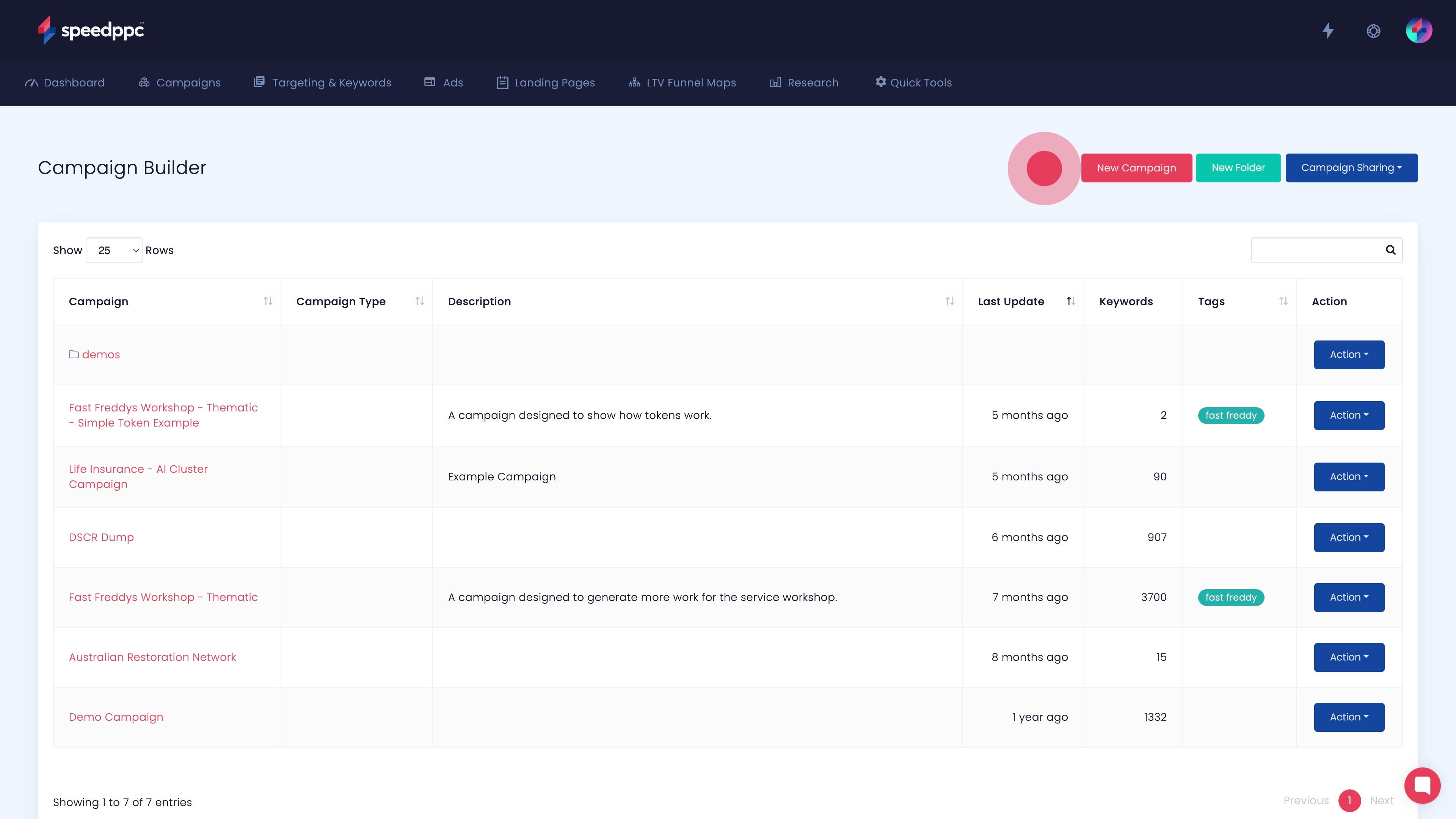This screenshot has height=819, width=1456.
Task: Expand the Show rows count dropdown
Action: 114,250
